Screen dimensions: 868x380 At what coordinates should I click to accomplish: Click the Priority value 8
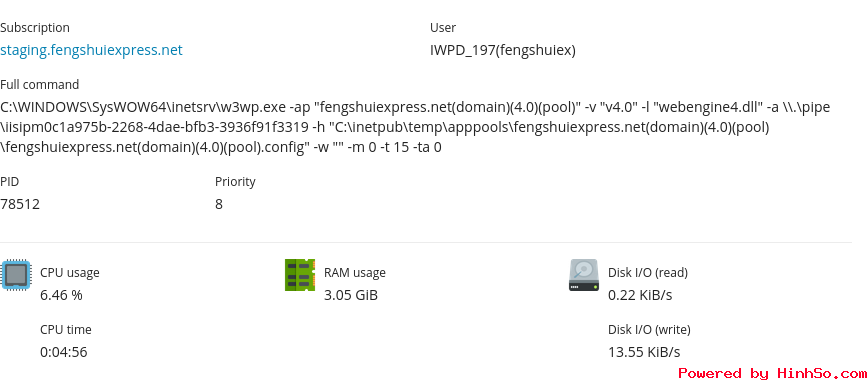219,204
